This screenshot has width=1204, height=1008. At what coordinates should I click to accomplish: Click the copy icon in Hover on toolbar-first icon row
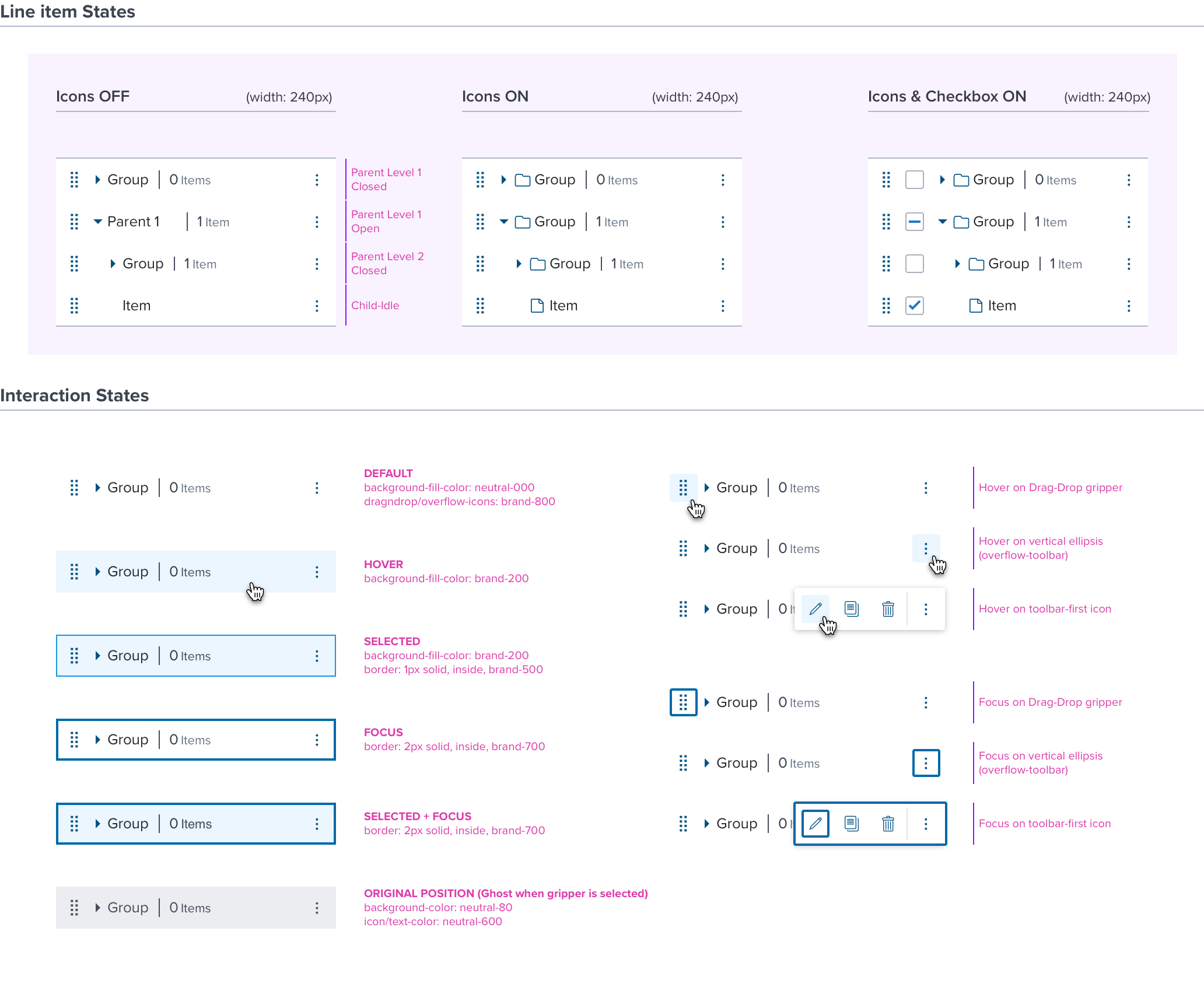tap(852, 609)
